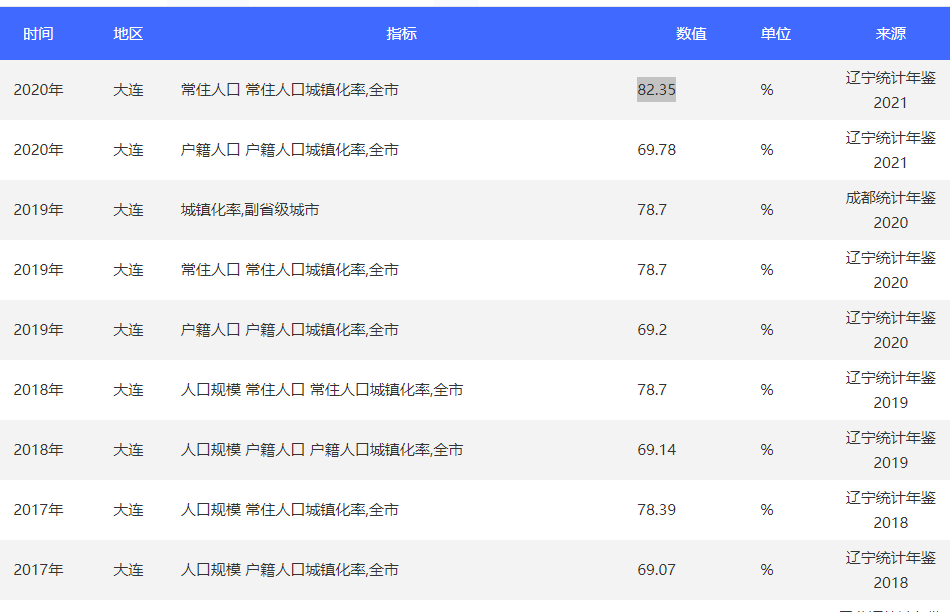Image resolution: width=950 pixels, height=612 pixels.
Task: Click the 来源 column header
Action: 890,34
